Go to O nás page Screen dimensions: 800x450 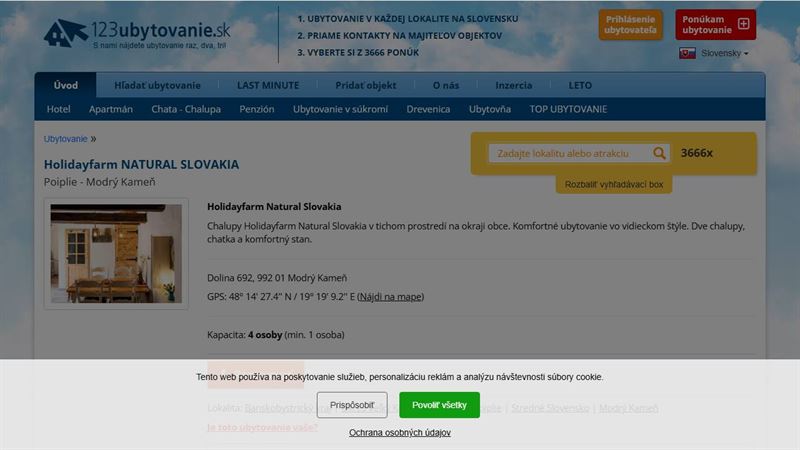[x=445, y=85]
